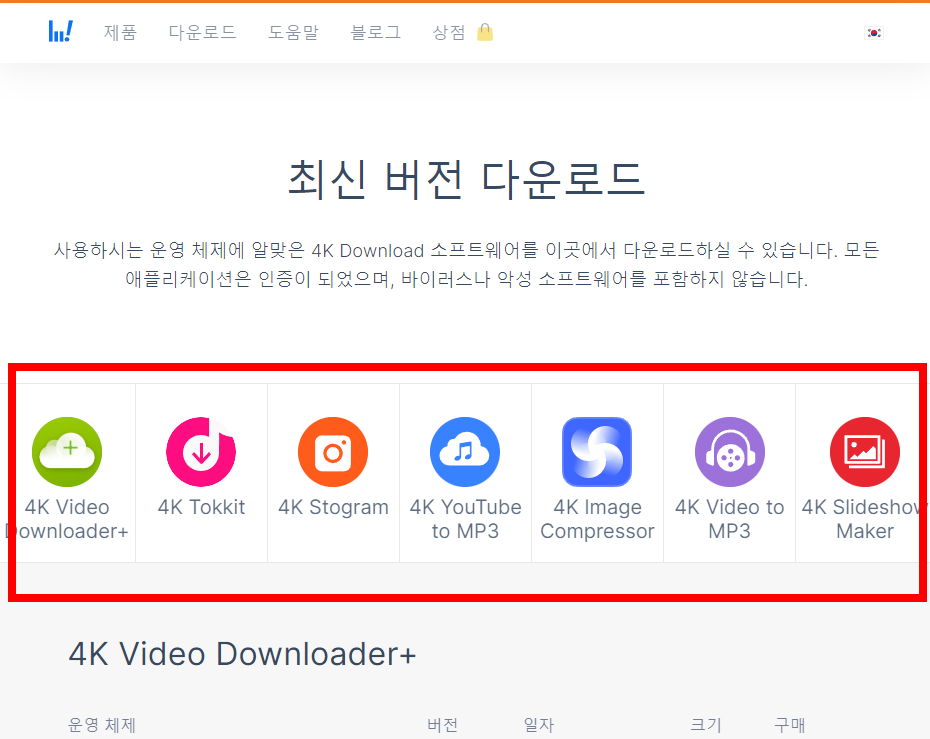This screenshot has width=930, height=739.
Task: Open the 4K Image Compressor app icon
Action: pos(597,451)
